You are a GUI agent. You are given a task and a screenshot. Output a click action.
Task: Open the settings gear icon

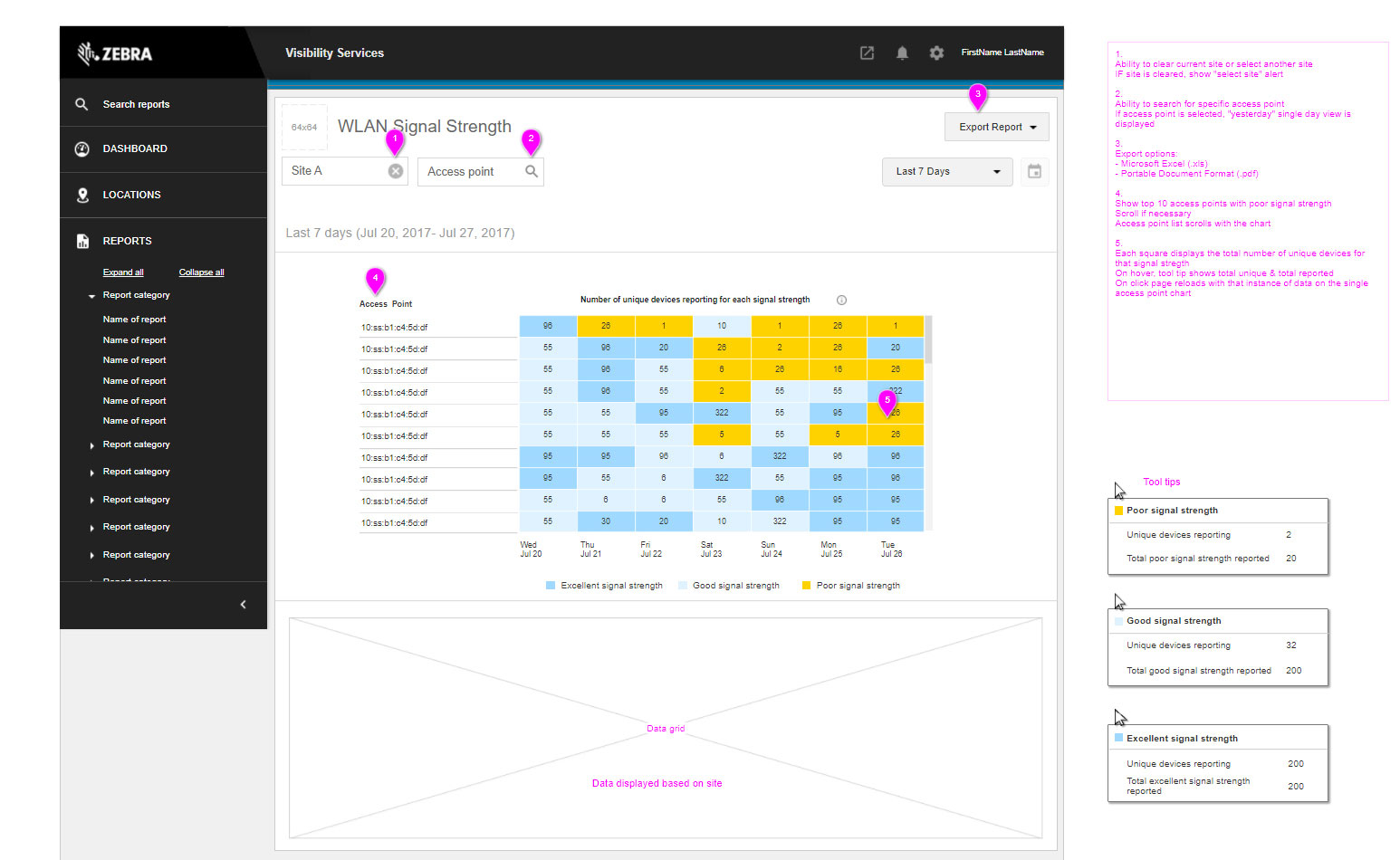pyautogui.click(x=936, y=53)
